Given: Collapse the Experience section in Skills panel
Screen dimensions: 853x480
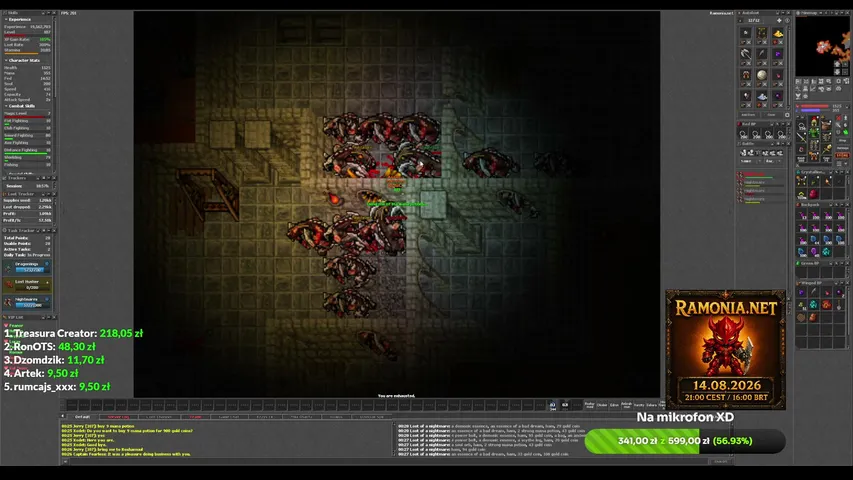Looking at the screenshot, I should tap(6, 20).
